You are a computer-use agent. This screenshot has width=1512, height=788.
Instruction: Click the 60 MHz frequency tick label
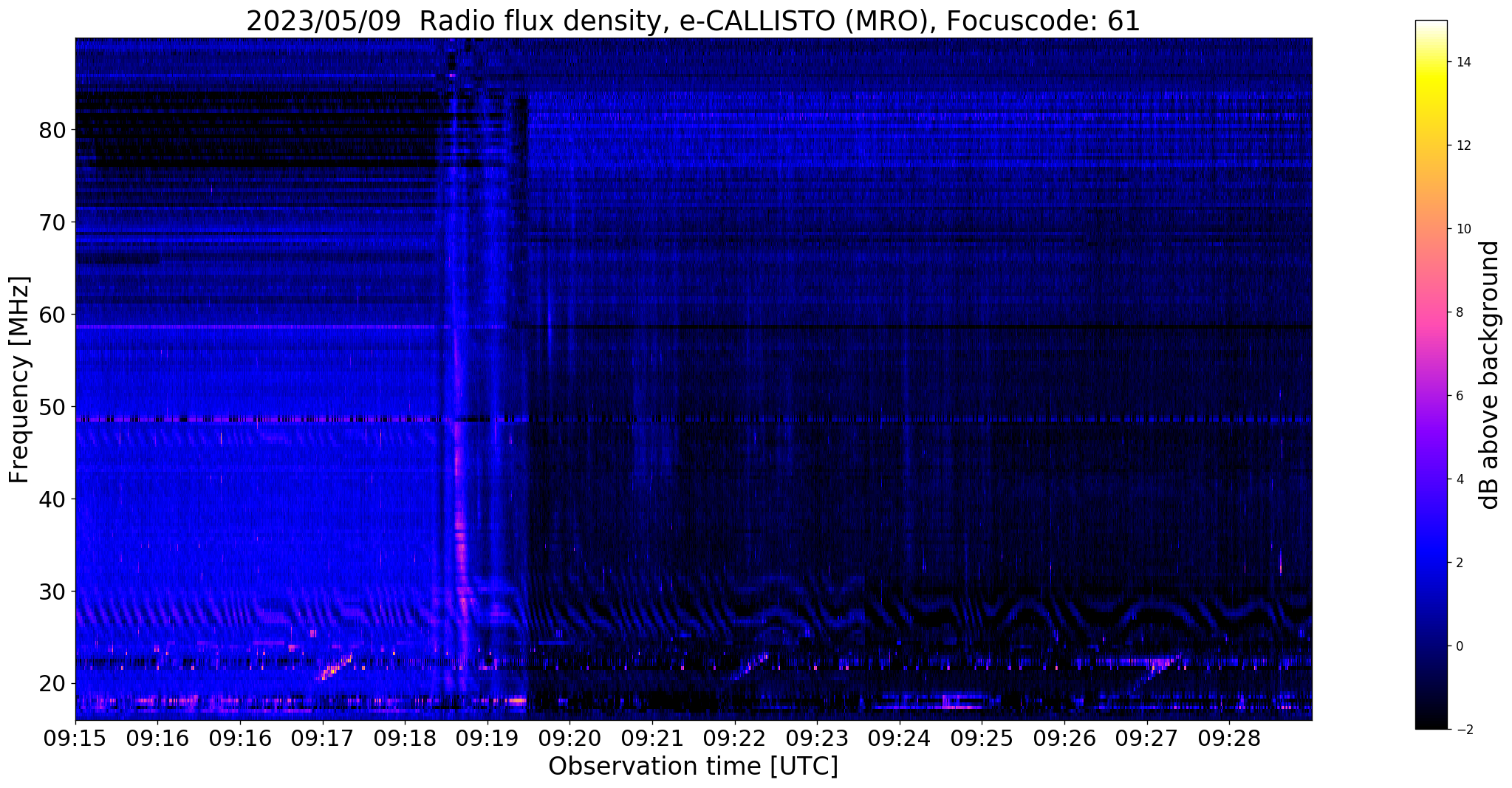coord(52,315)
